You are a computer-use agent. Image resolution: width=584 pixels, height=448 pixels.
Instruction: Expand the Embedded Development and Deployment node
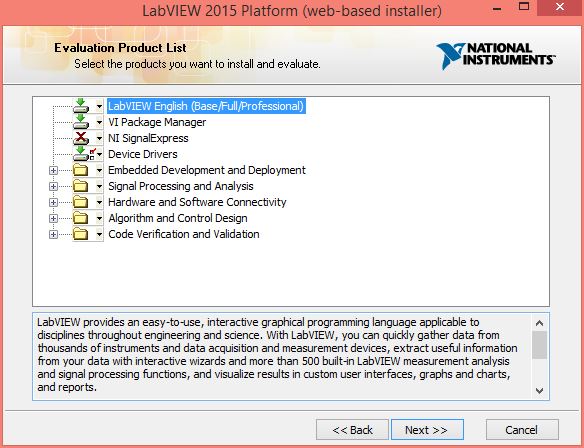(53, 171)
